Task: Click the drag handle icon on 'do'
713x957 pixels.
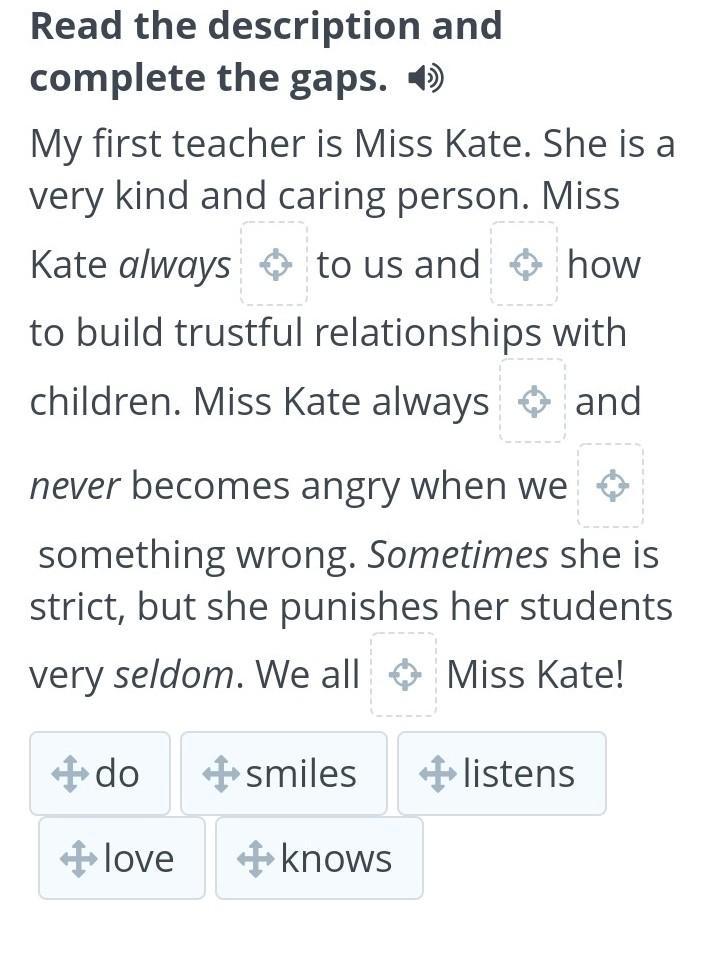Action: coord(69,774)
